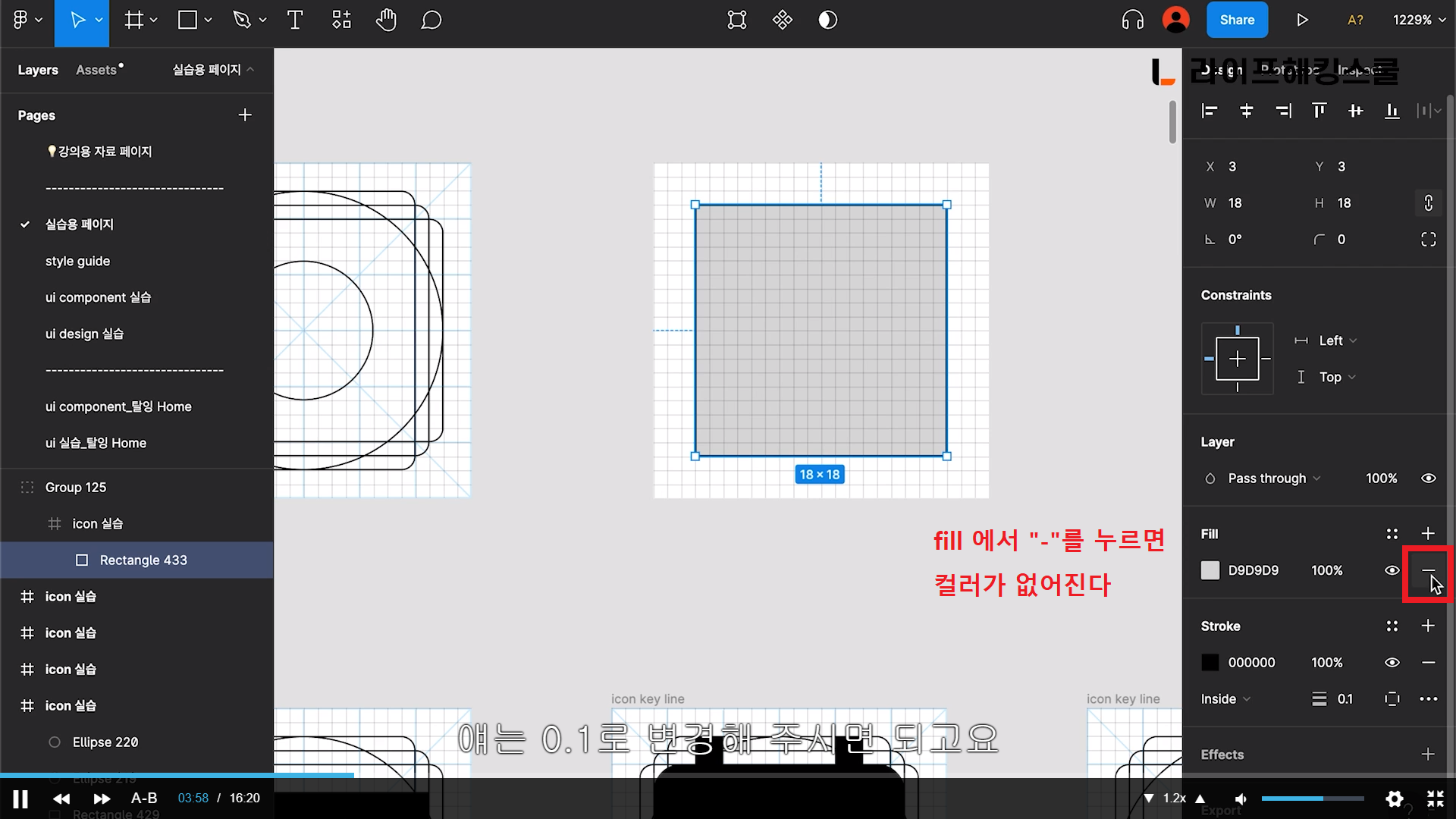This screenshot has width=1456, height=819.
Task: Align selection to horizontal centers
Action: 1246,111
